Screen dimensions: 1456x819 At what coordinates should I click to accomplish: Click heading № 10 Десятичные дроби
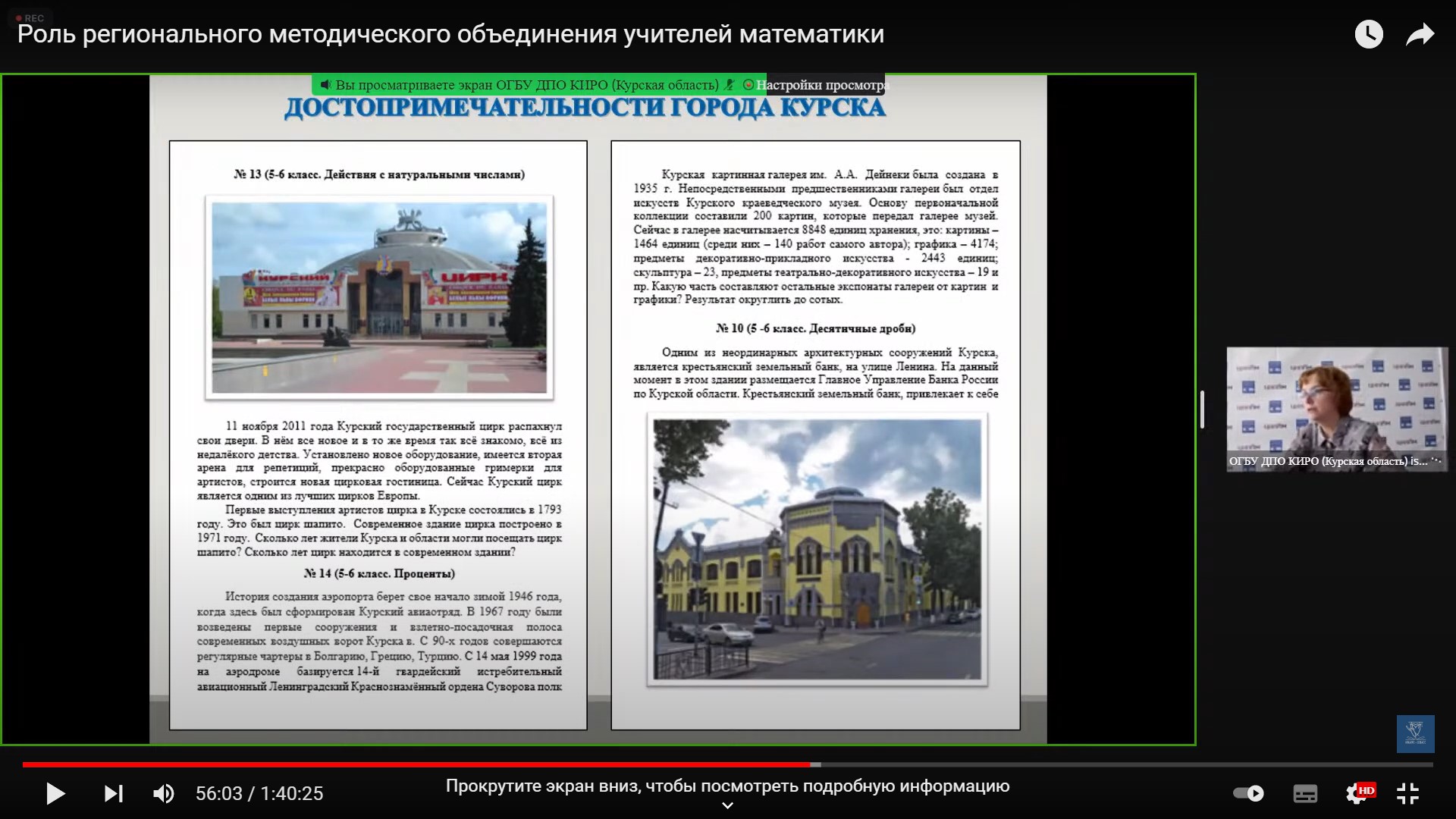(x=816, y=328)
